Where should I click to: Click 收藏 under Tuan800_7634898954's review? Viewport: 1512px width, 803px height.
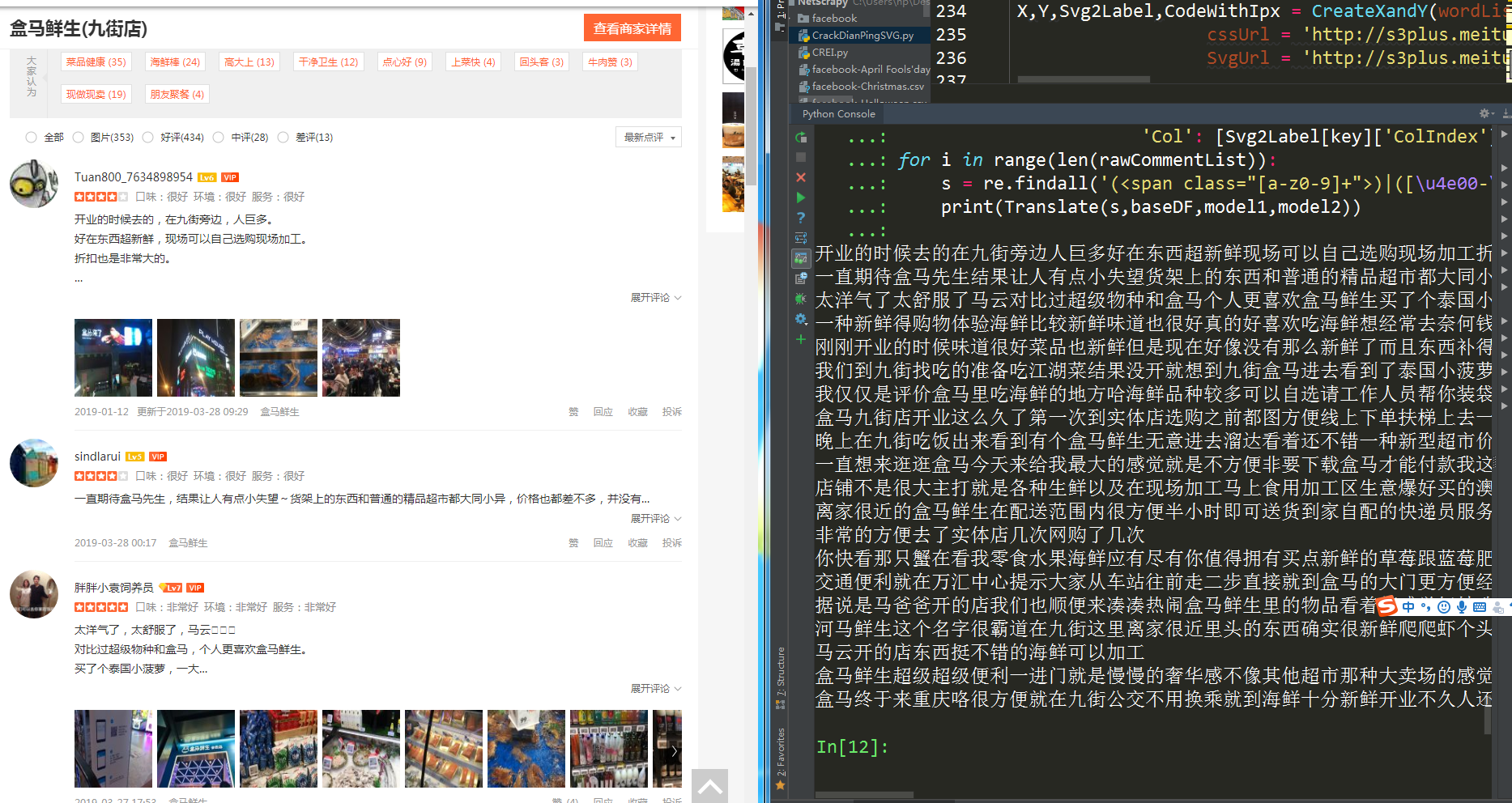coord(637,412)
